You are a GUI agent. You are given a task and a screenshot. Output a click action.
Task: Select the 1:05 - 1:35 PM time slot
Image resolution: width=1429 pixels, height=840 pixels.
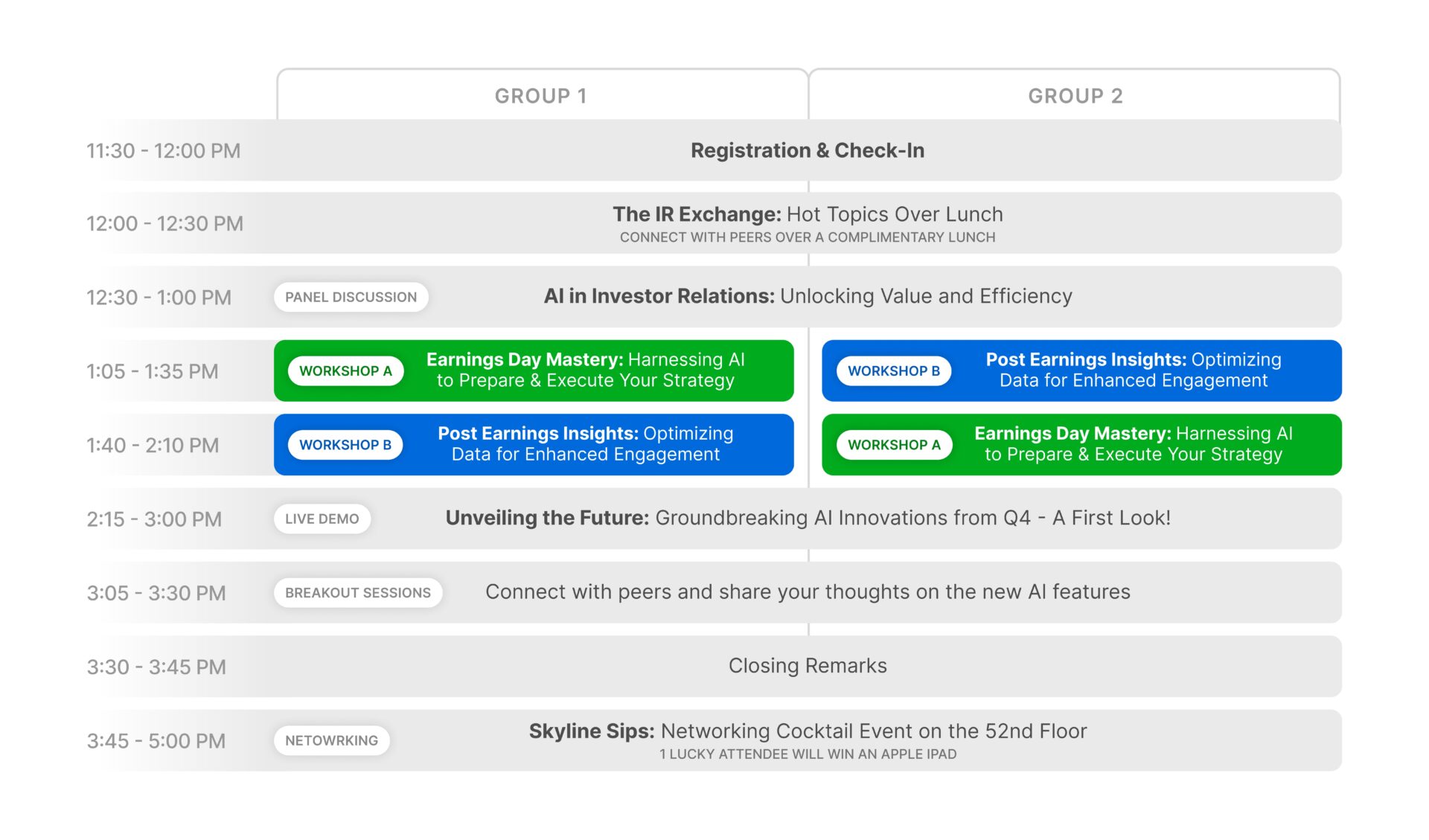(153, 371)
